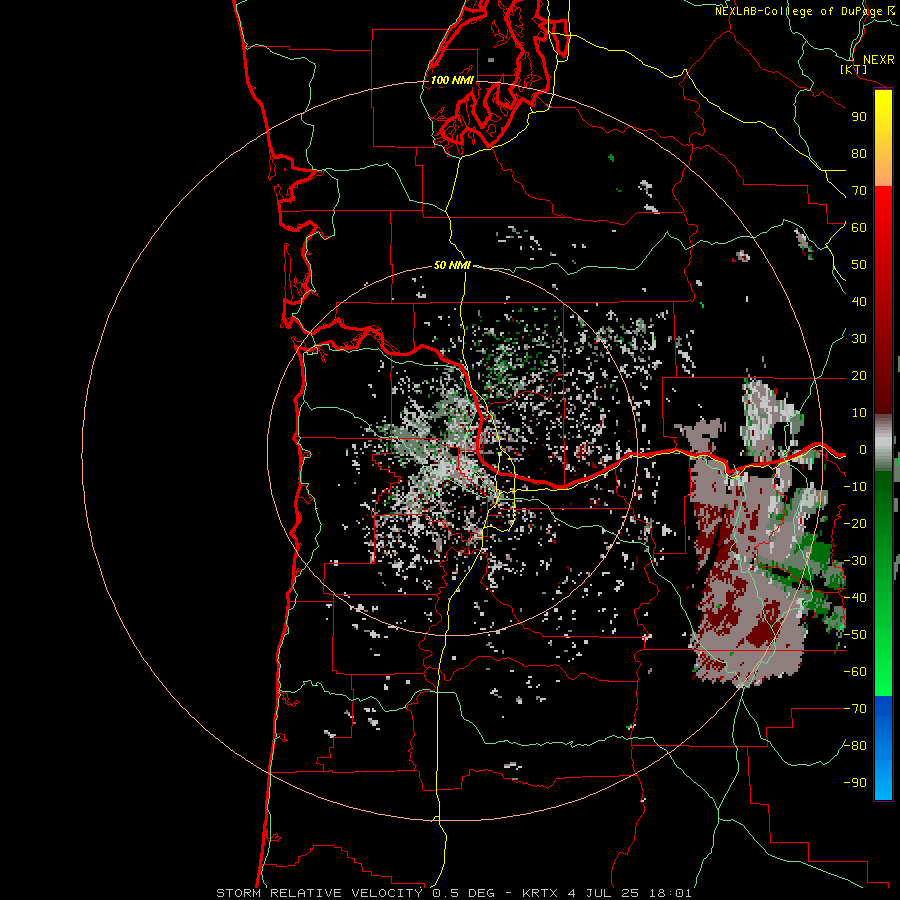Click the 30 value on the velocity scale

(859, 339)
